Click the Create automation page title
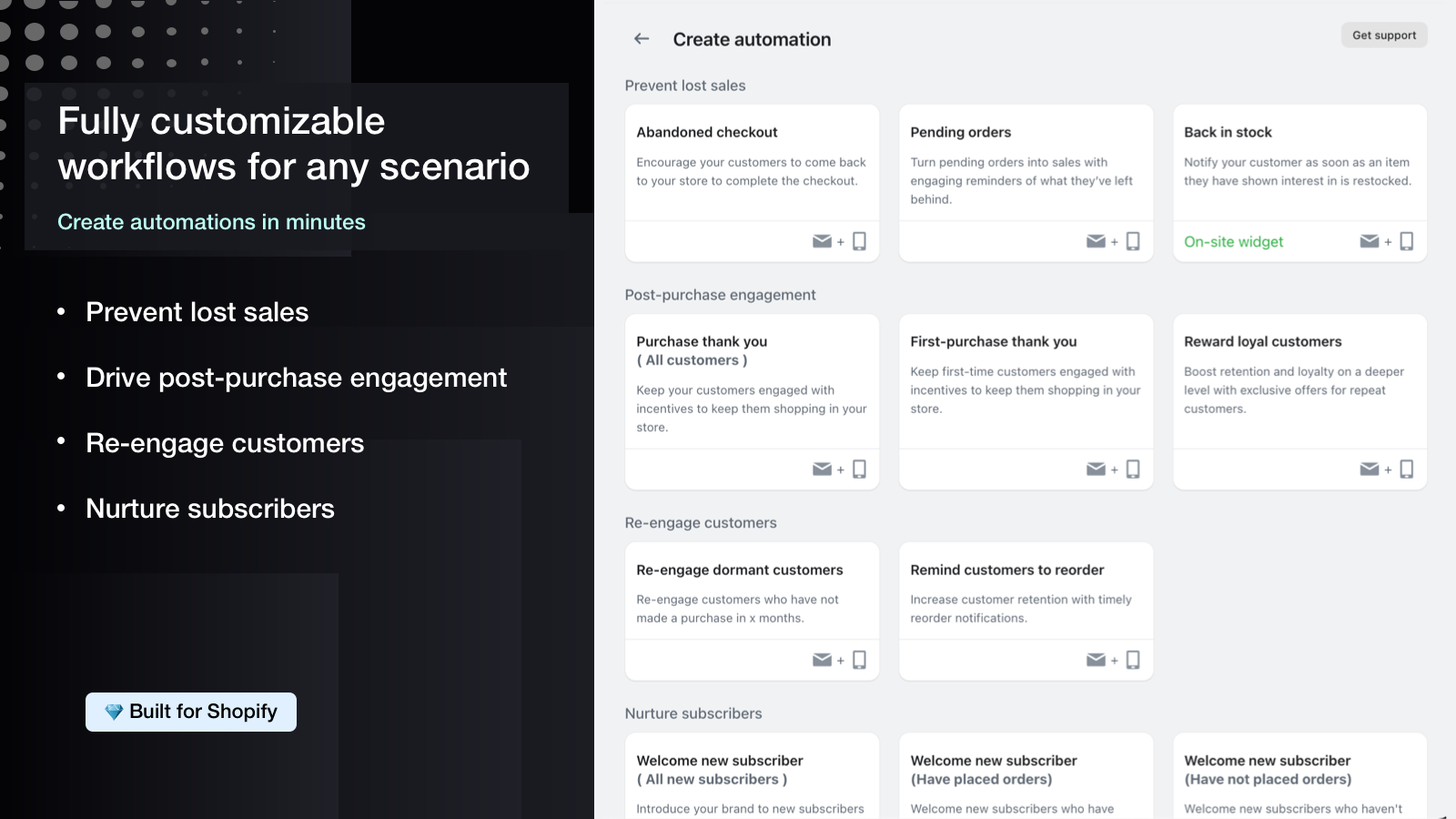This screenshot has width=1456, height=819. (752, 39)
